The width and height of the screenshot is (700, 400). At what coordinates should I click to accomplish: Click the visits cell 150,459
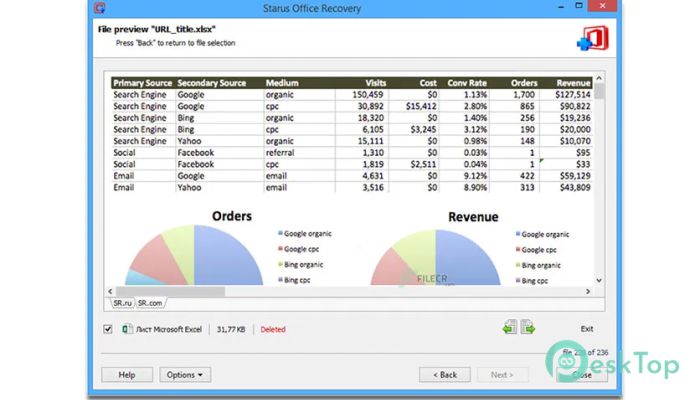pyautogui.click(x=367, y=95)
